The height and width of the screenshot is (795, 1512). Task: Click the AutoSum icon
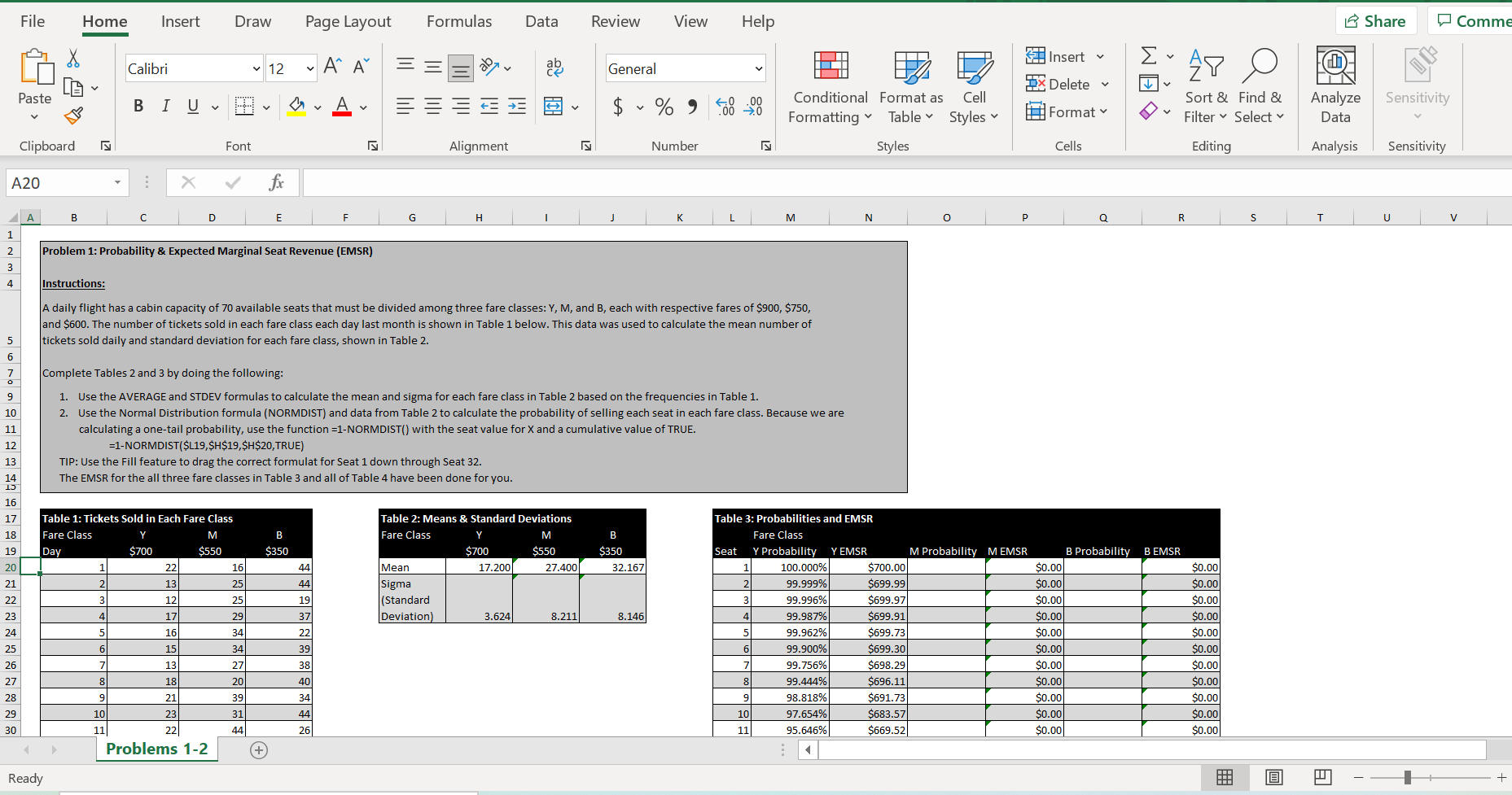[1148, 55]
